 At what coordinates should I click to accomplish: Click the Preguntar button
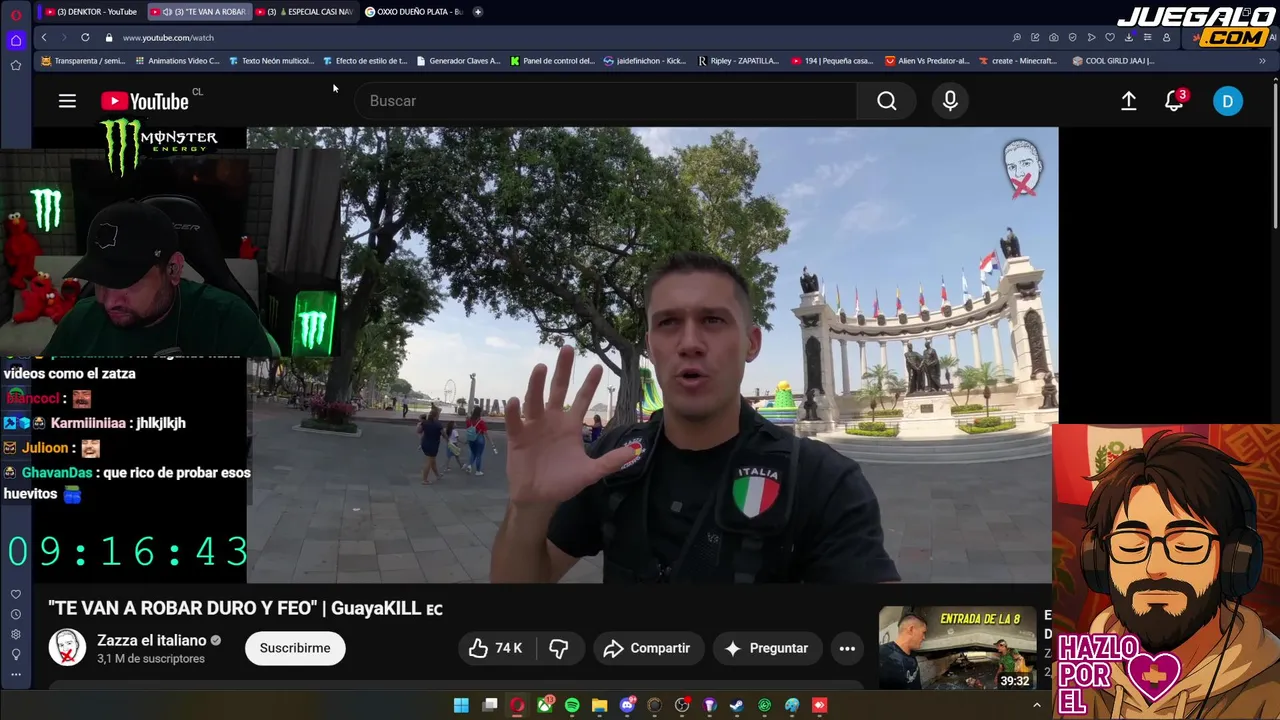pos(766,648)
